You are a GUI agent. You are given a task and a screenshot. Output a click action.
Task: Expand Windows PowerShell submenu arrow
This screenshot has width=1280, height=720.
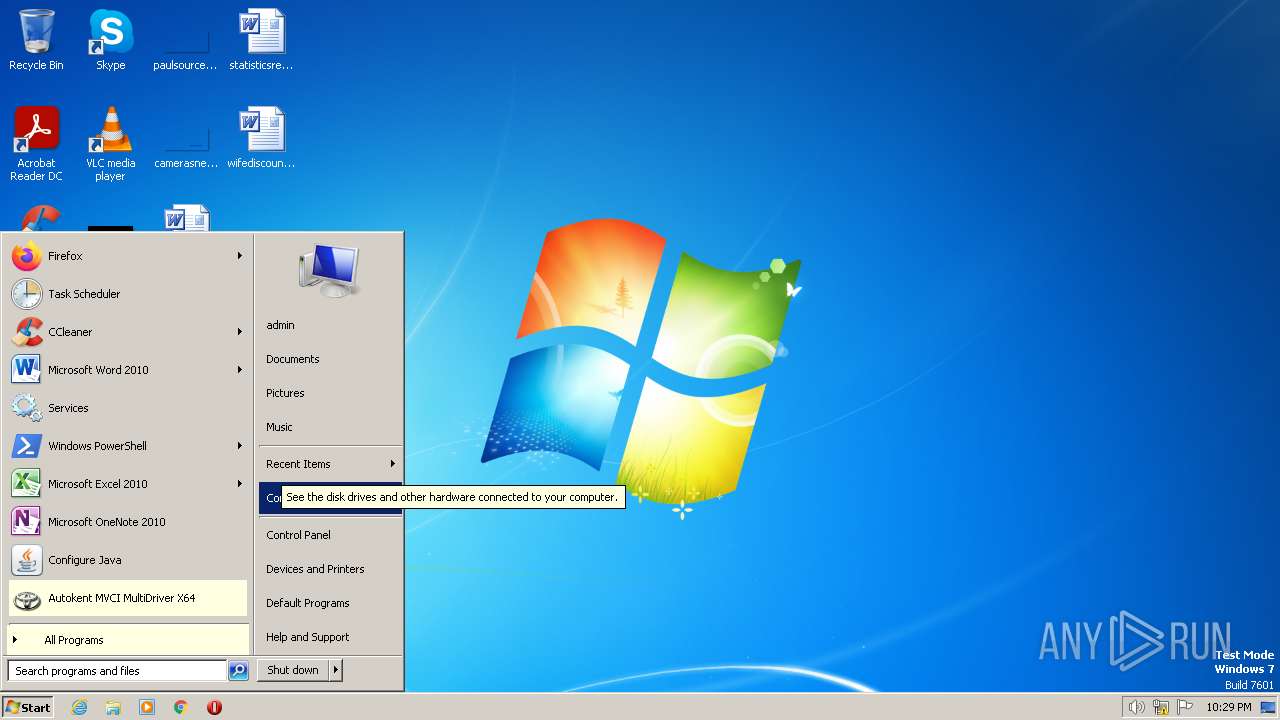click(x=240, y=446)
